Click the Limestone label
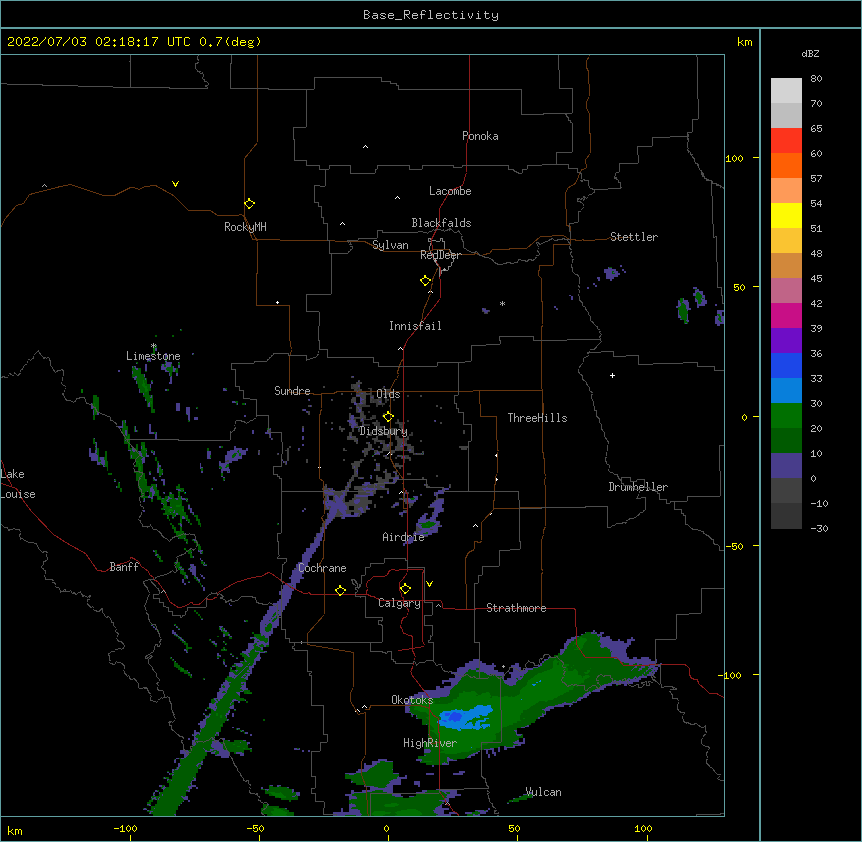 pos(153,356)
